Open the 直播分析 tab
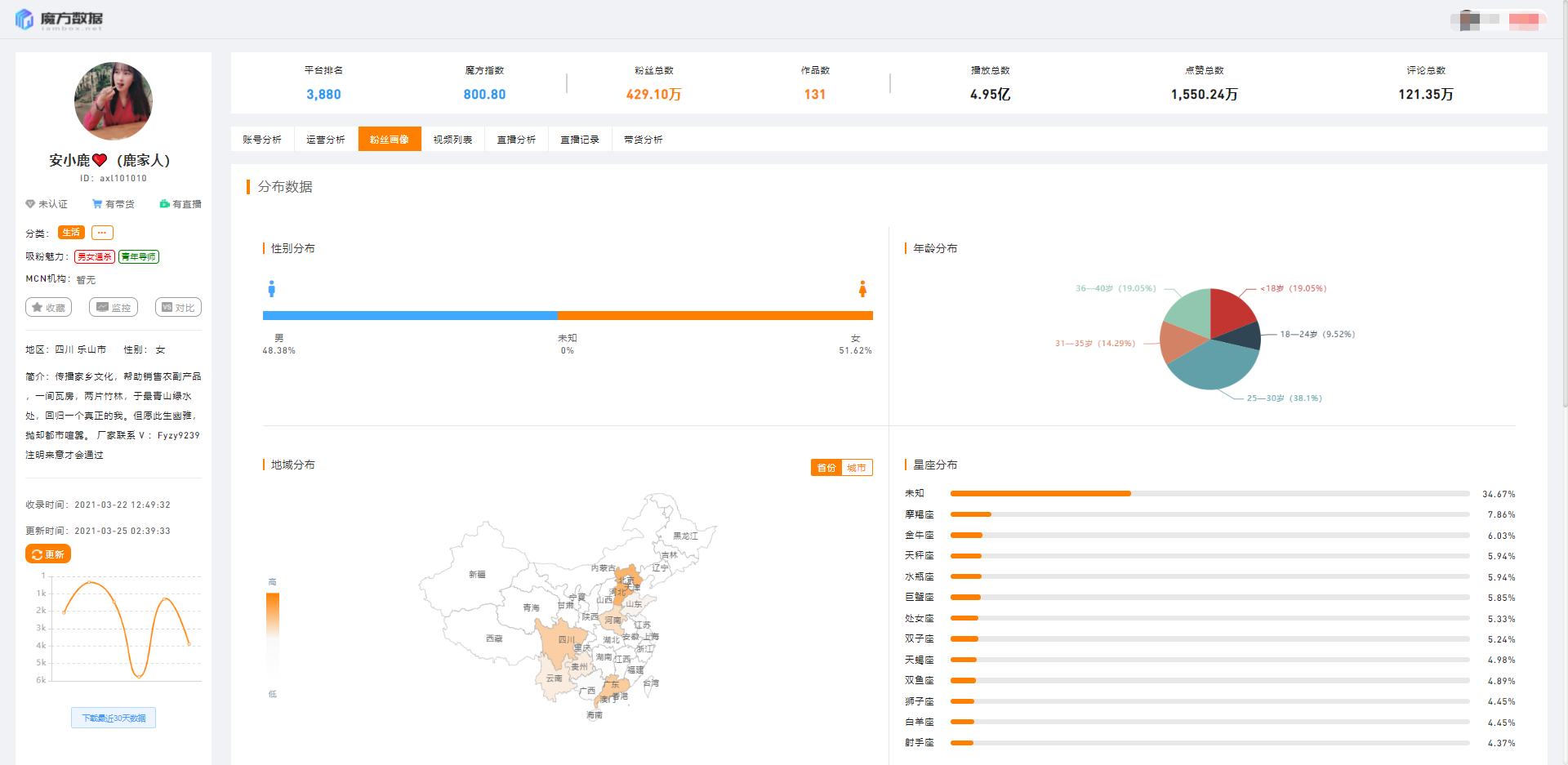Viewport: 1568px width, 765px height. (517, 140)
